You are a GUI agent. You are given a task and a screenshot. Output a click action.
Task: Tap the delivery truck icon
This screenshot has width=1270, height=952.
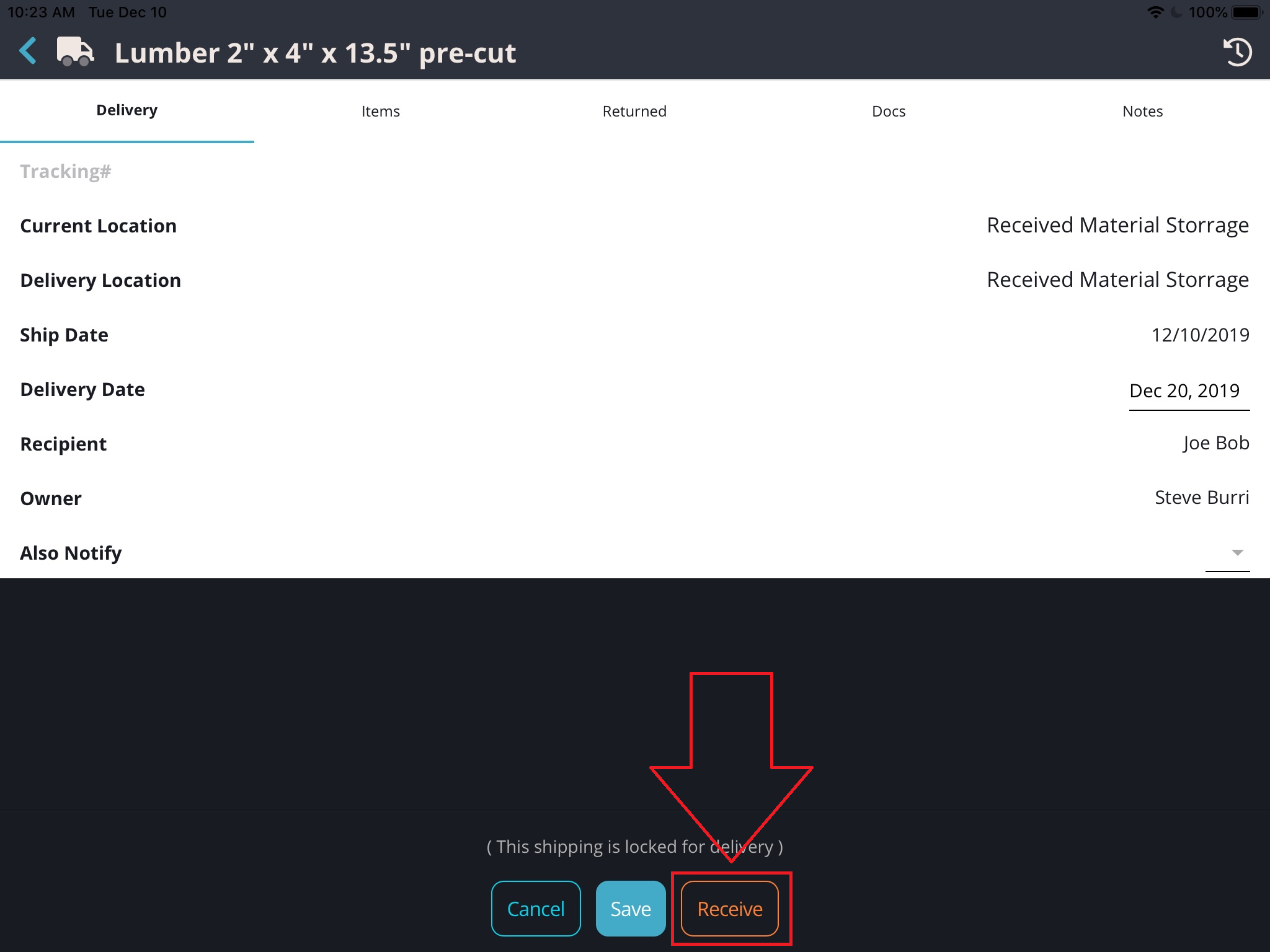75,51
